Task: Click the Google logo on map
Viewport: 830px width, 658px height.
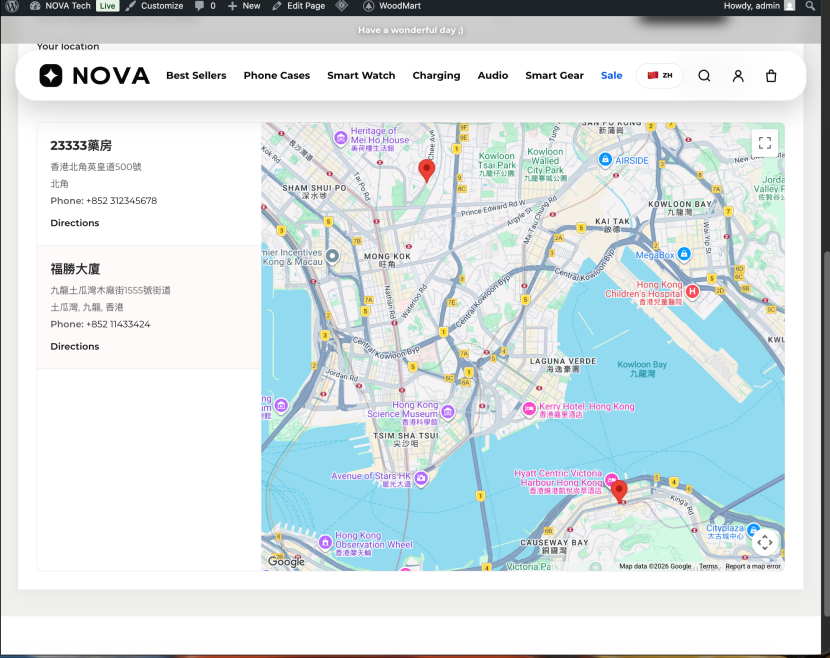Action: 286,562
